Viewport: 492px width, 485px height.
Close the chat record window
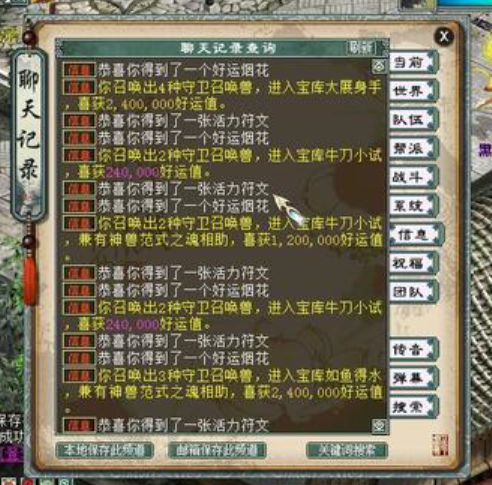(444, 36)
